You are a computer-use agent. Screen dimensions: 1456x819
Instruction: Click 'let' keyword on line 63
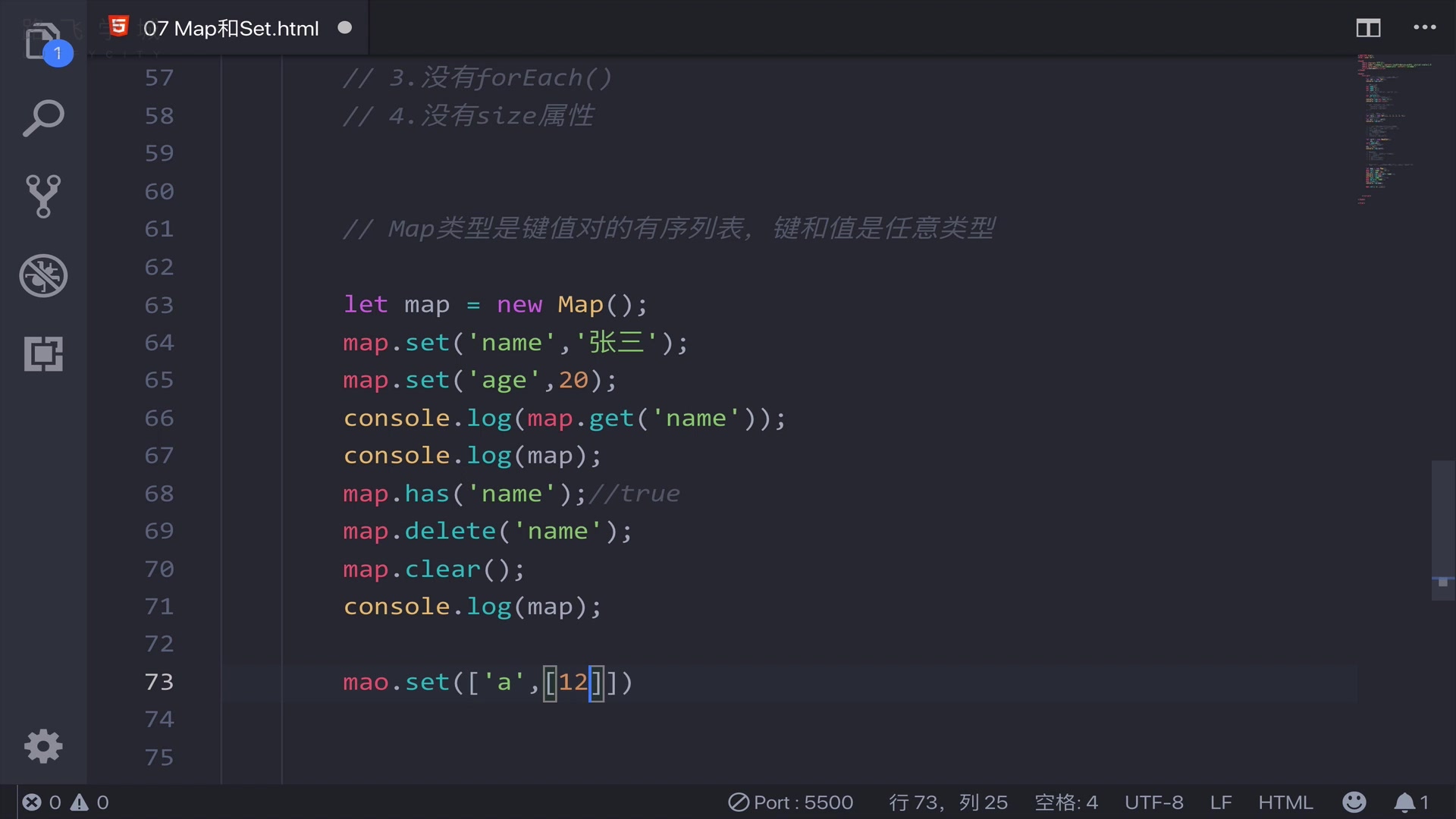point(366,304)
